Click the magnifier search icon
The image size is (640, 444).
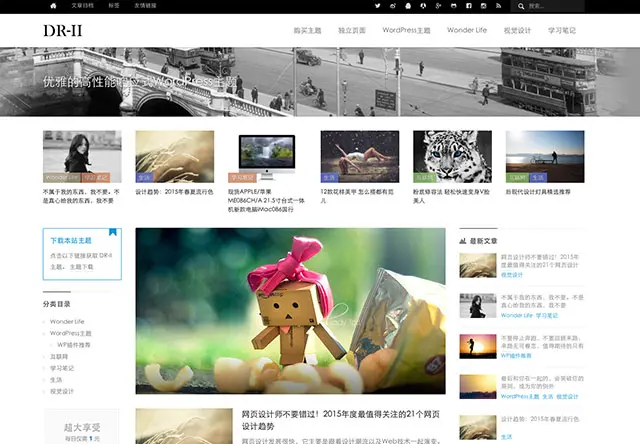click(x=521, y=6)
